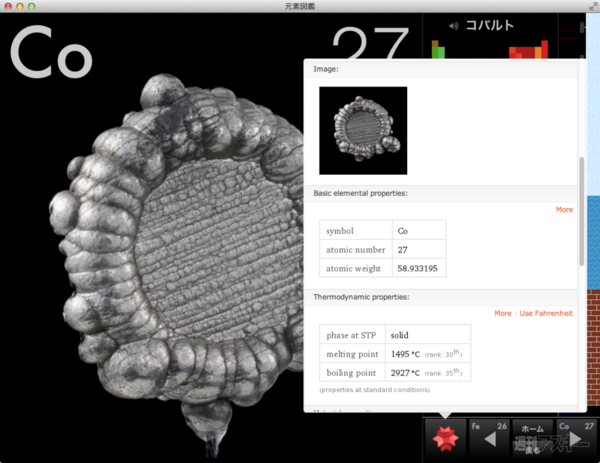Screen dimensions: 600x463
Task: Click the atomic number 27 table cell
Action: (419, 250)
